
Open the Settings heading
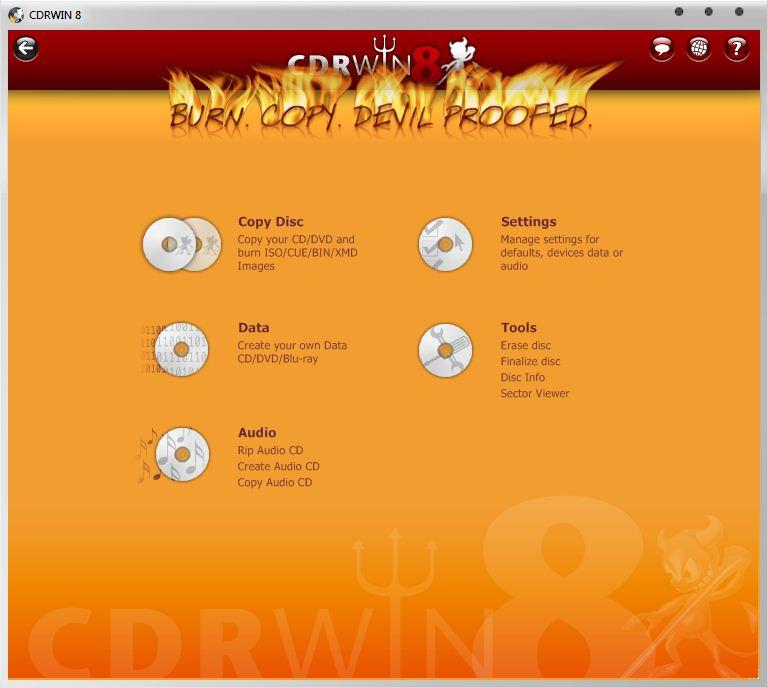pyautogui.click(x=528, y=222)
